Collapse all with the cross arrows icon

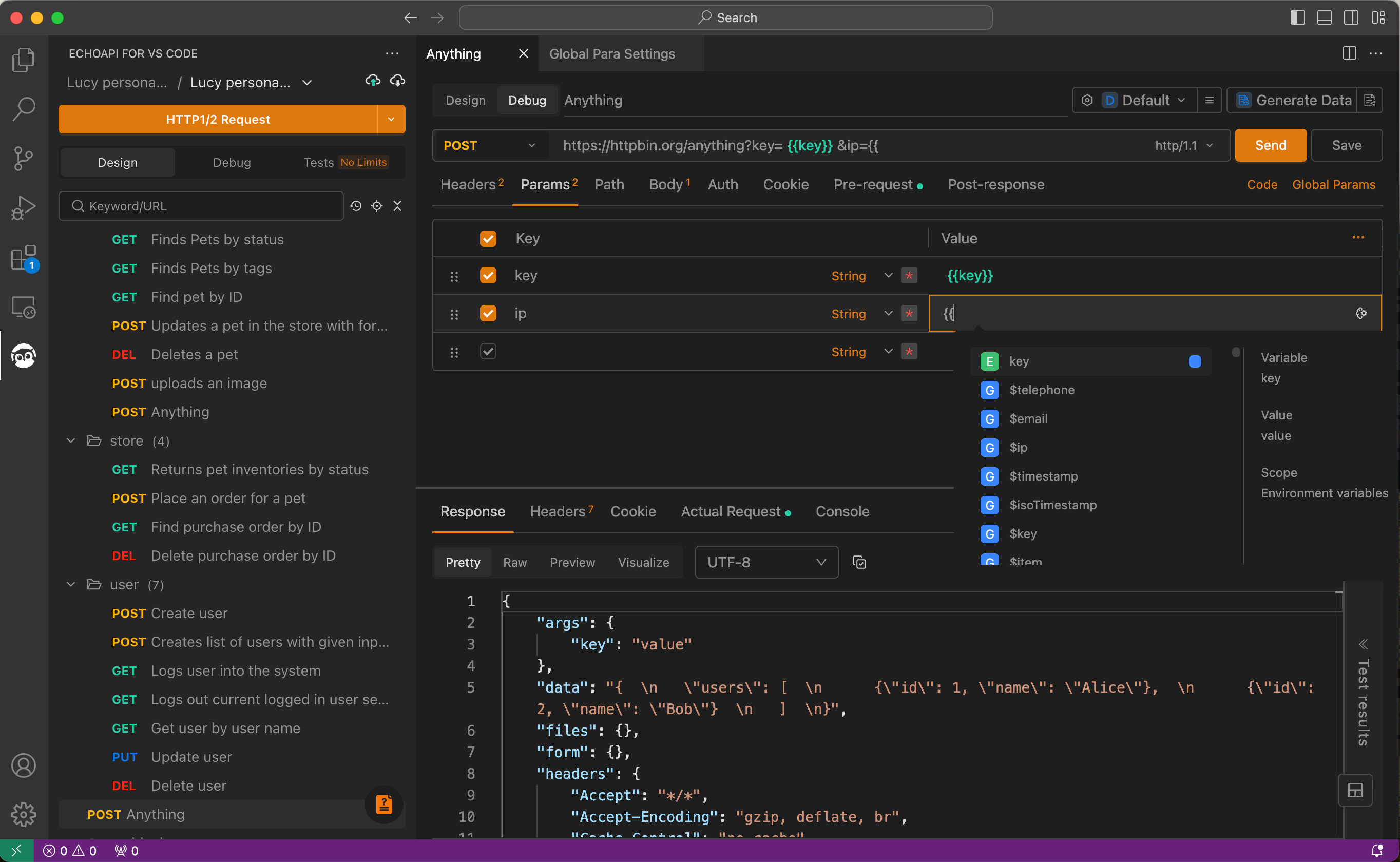[397, 206]
